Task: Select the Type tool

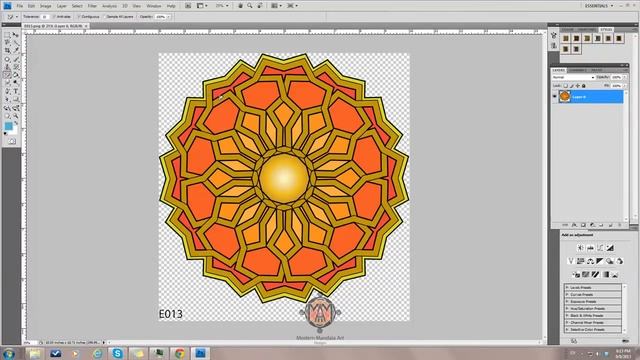Action: pyautogui.click(x=16, y=91)
